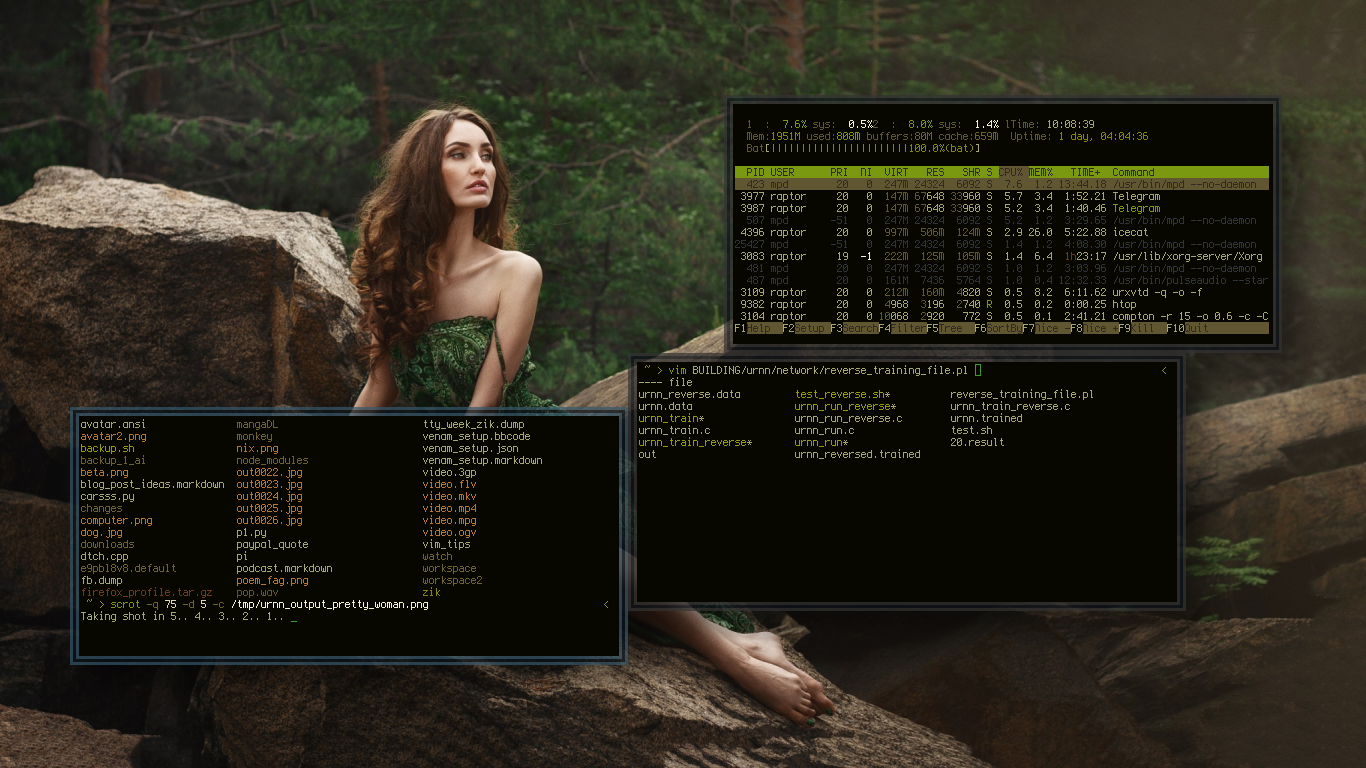Click avatar2.png in the left terminal listing
Viewport: 1366px width, 768px height.
(113, 436)
